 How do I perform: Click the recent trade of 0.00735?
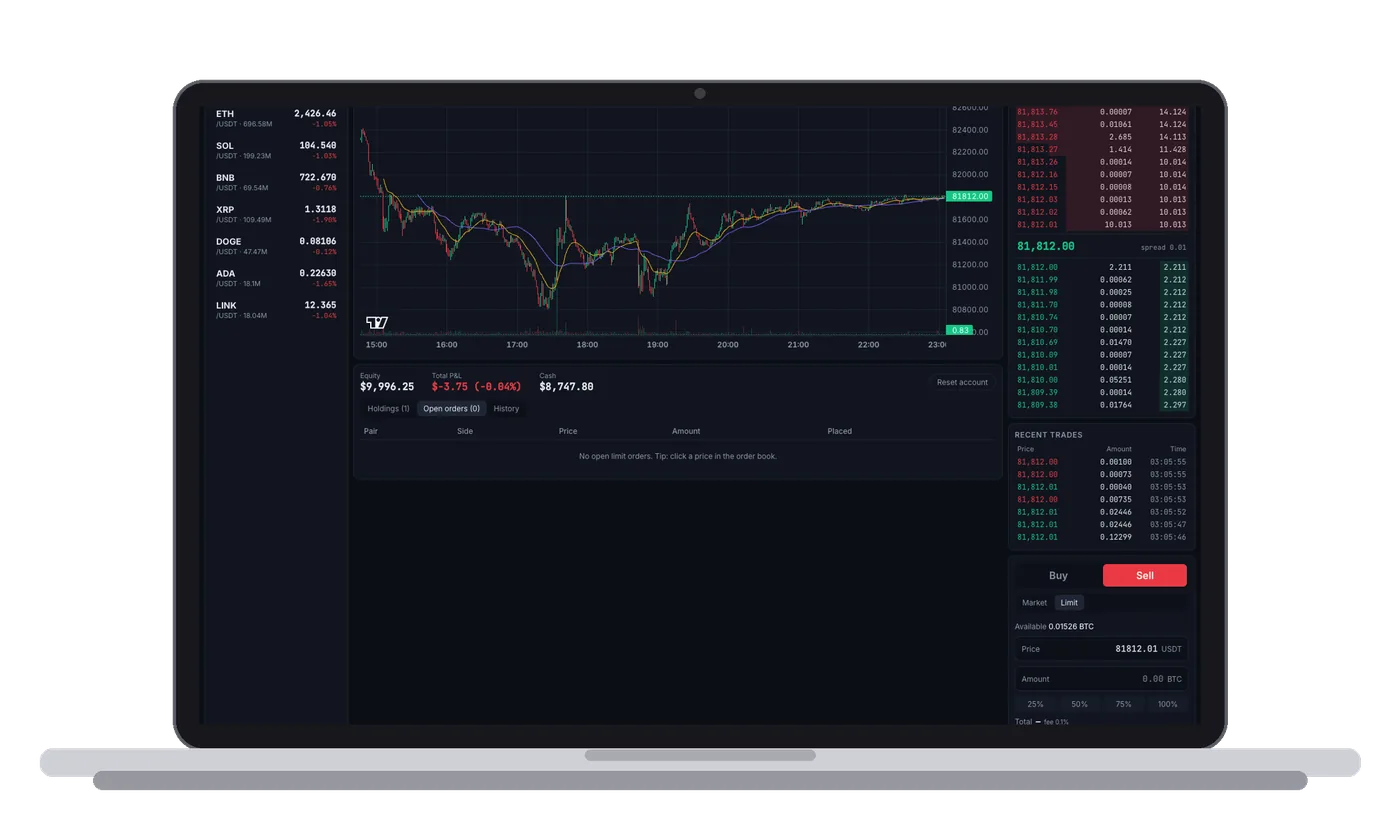pos(1101,499)
